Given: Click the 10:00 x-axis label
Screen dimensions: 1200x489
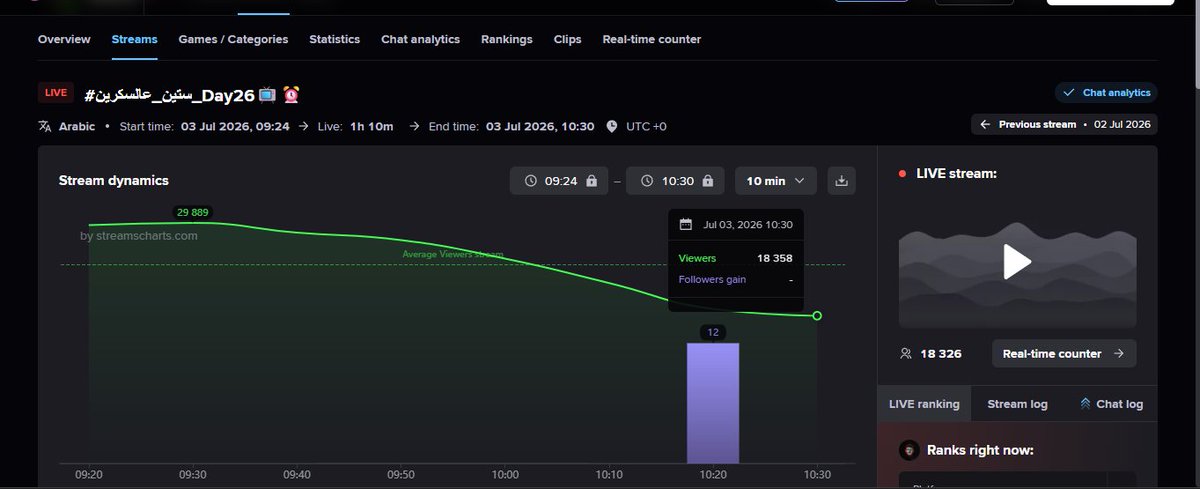Looking at the screenshot, I should (x=505, y=475).
